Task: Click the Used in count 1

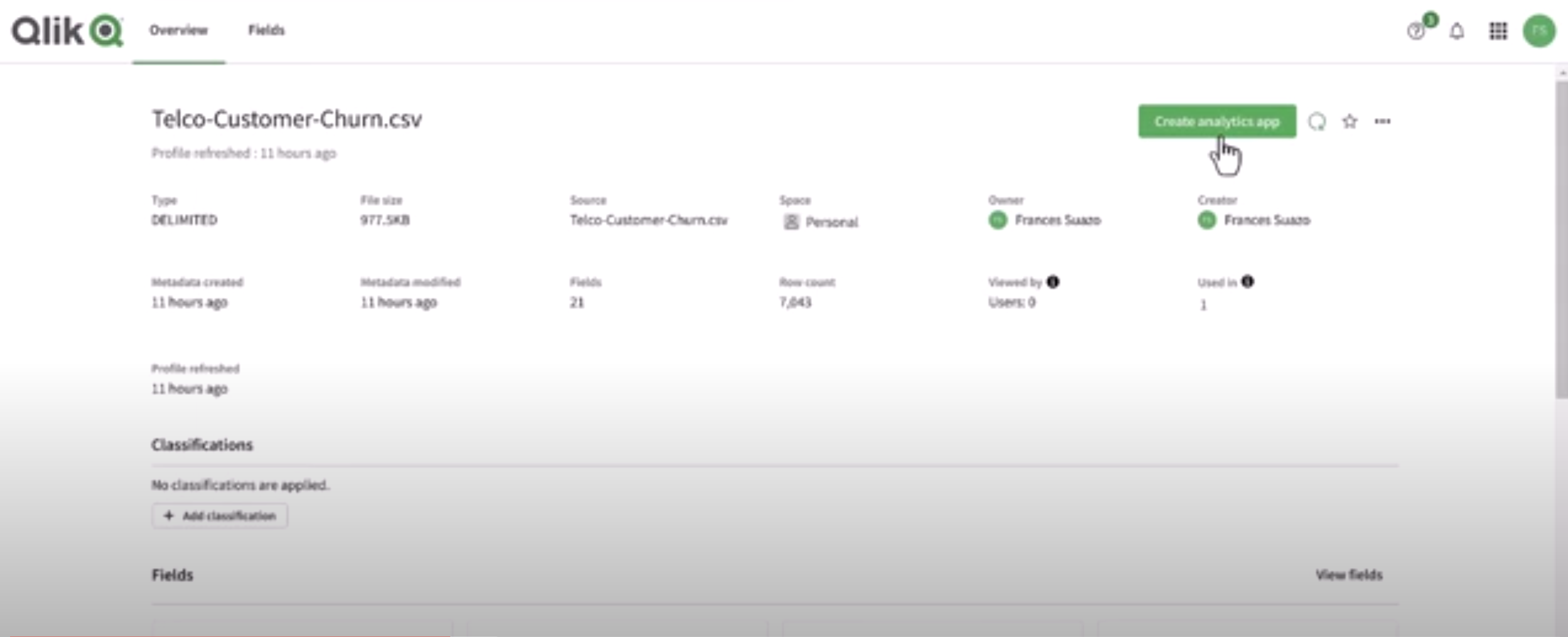Action: point(1203,305)
